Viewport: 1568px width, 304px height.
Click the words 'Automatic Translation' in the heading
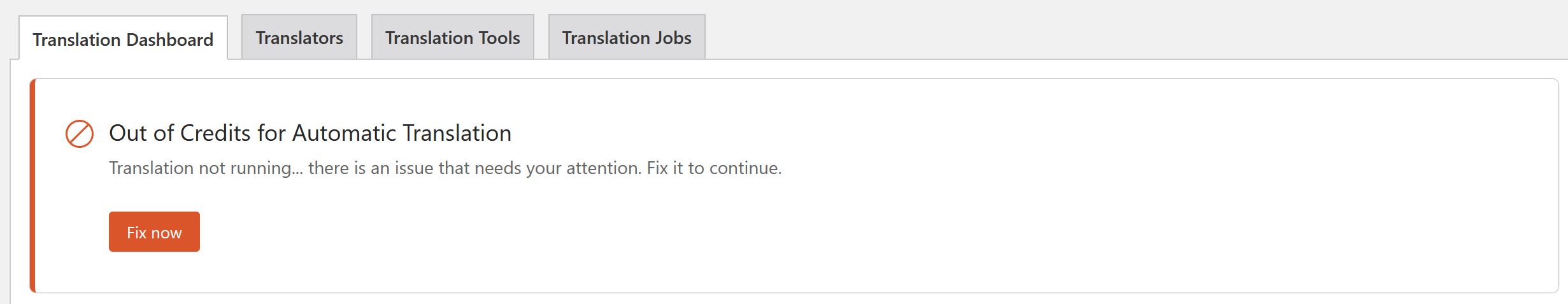click(402, 133)
